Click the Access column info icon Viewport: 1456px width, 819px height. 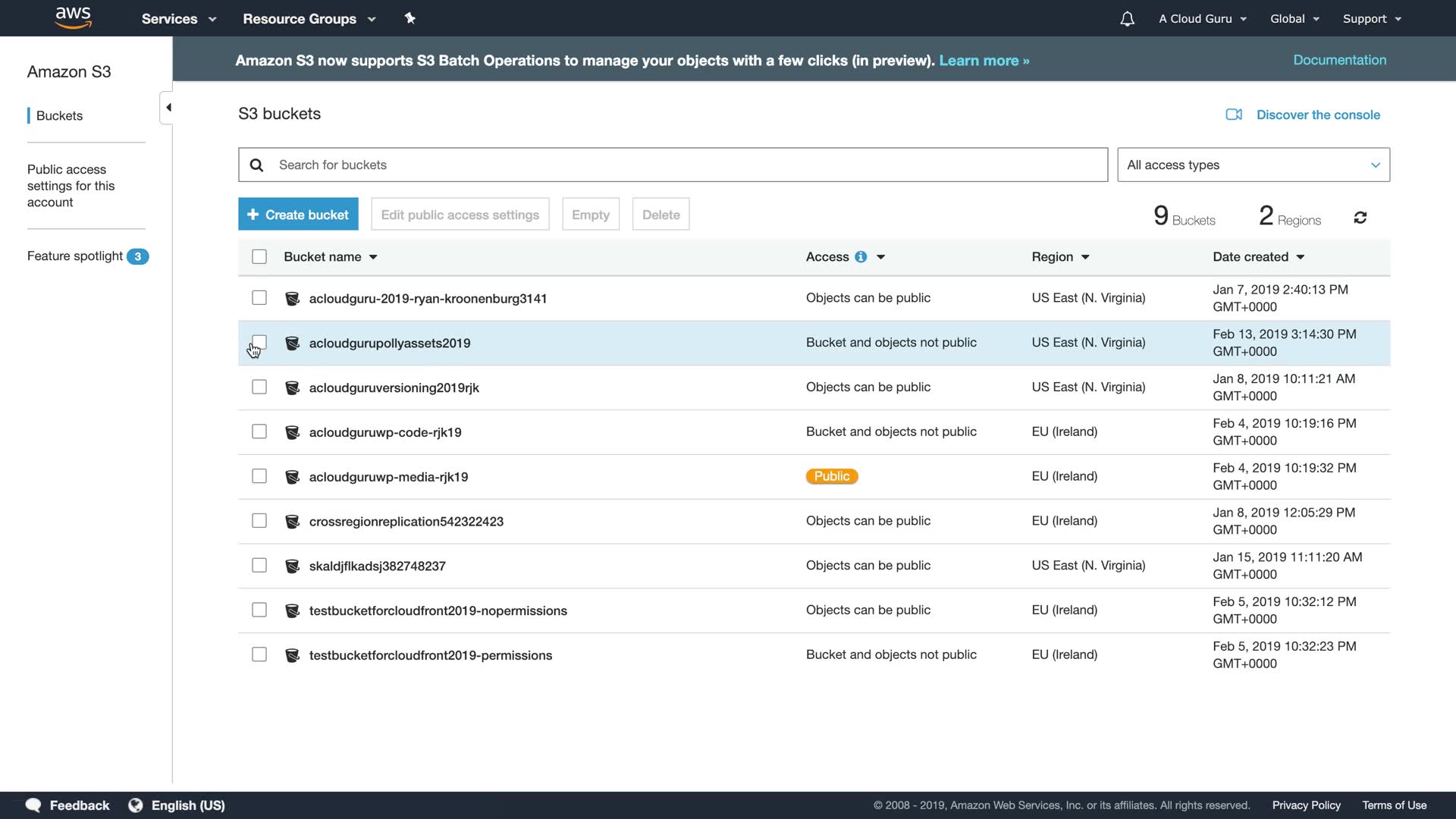coord(861,257)
